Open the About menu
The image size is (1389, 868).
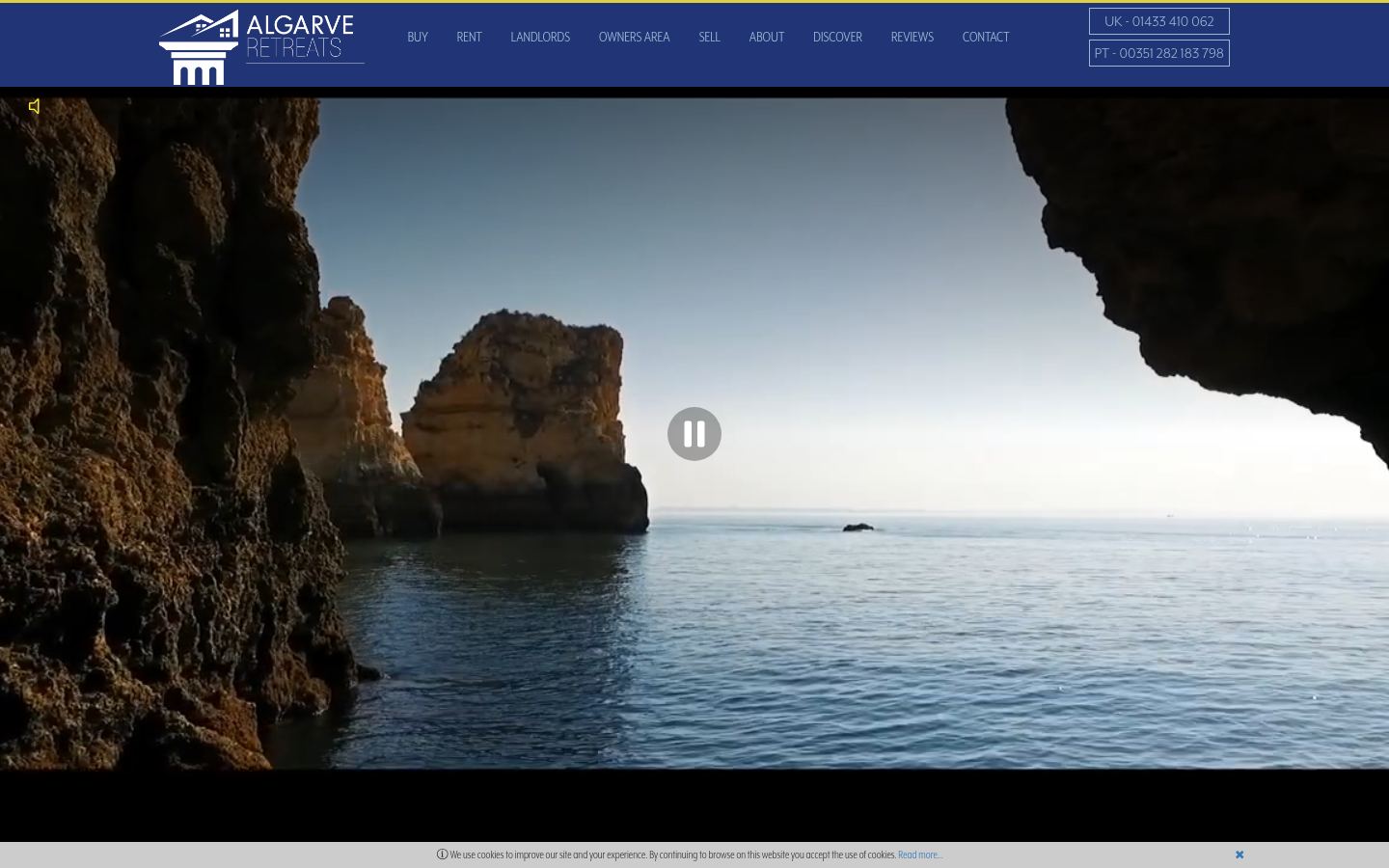[x=767, y=37]
